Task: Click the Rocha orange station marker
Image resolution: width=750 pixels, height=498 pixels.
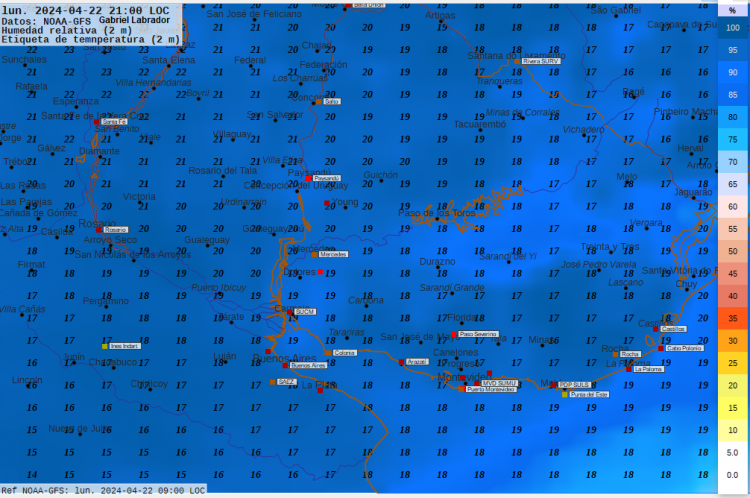Action: point(616,354)
